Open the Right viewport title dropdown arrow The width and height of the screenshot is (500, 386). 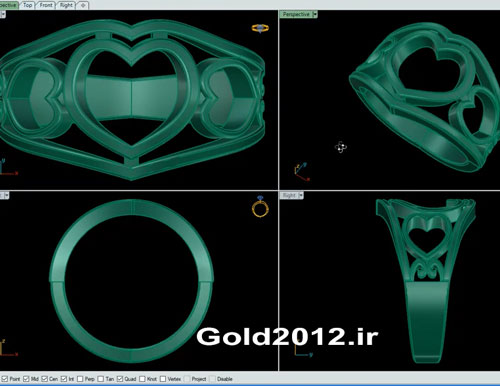click(301, 195)
